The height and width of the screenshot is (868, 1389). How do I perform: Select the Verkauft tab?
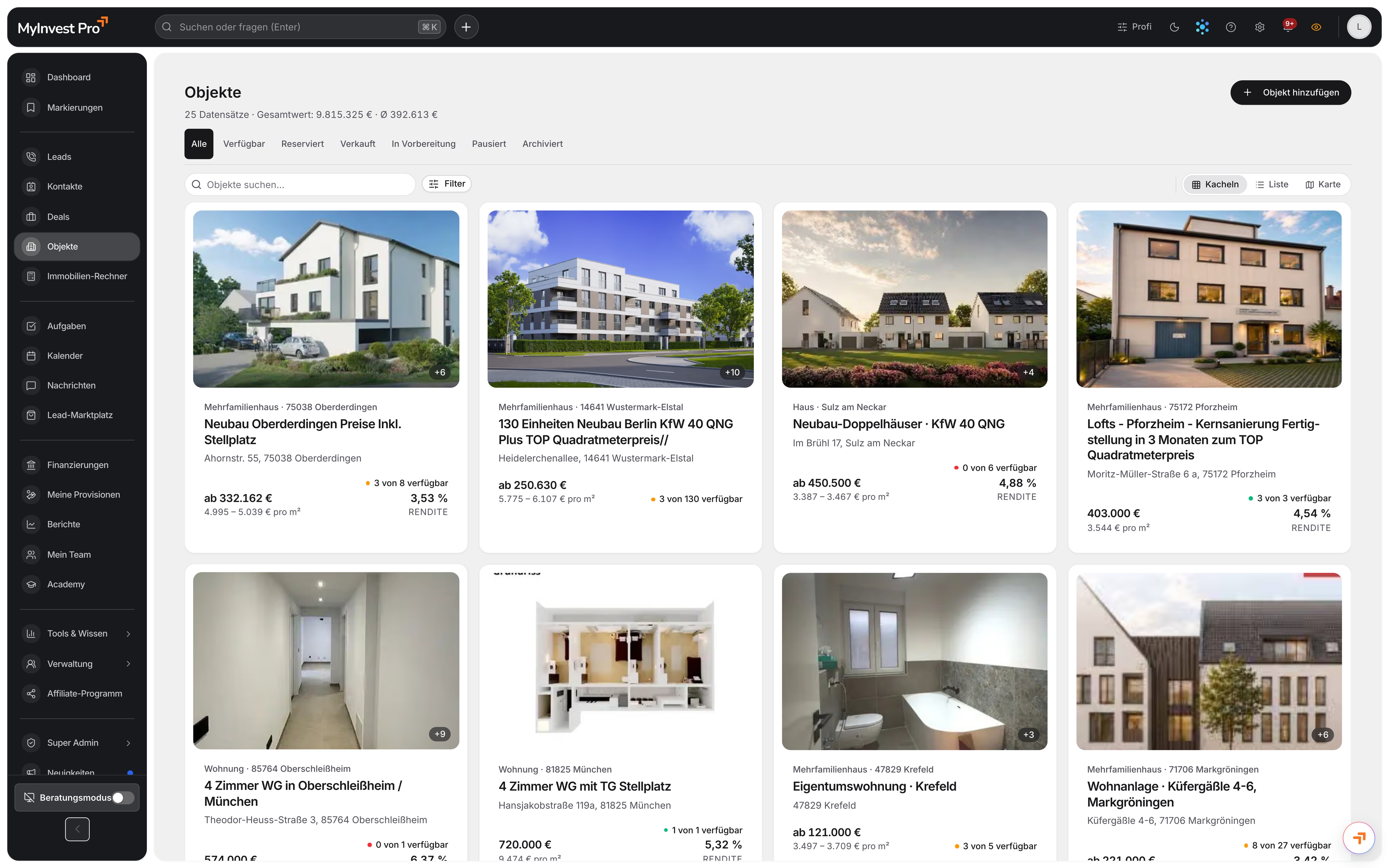tap(358, 144)
